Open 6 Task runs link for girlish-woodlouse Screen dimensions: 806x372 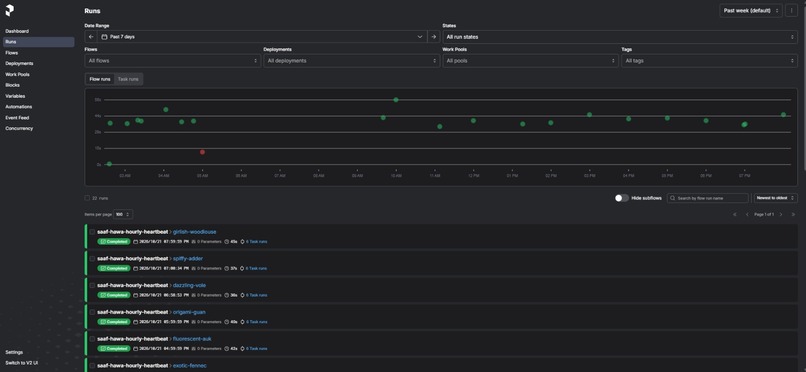click(x=256, y=241)
